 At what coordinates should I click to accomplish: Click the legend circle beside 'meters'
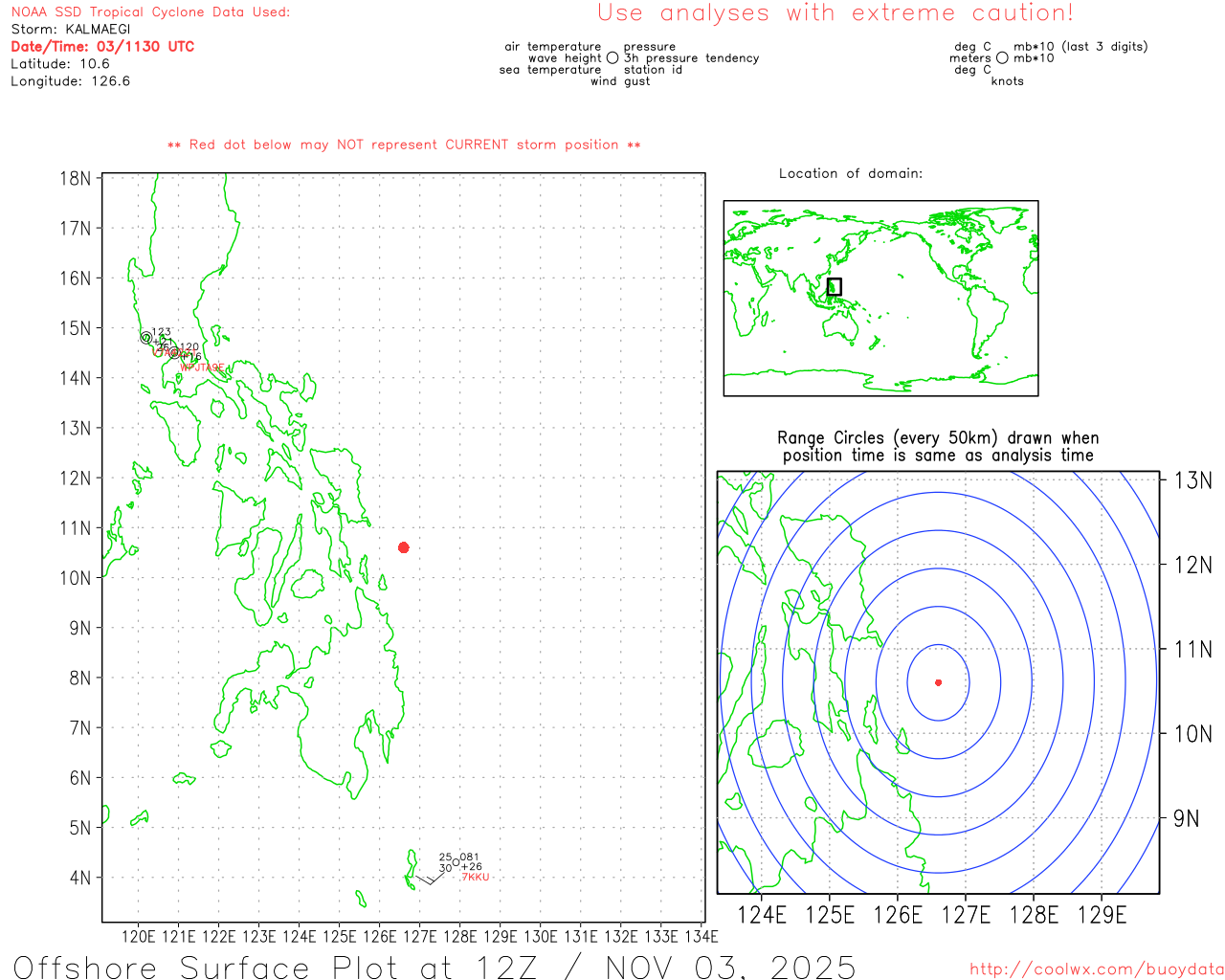[1002, 58]
